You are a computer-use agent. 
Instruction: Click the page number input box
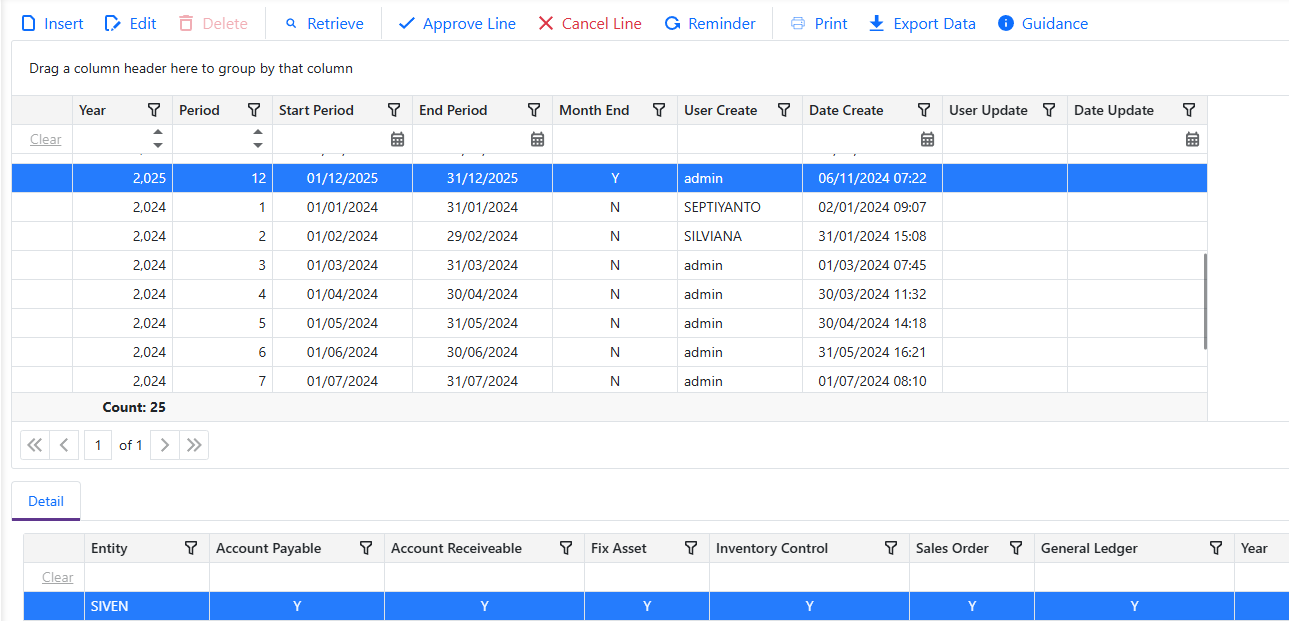click(x=97, y=445)
